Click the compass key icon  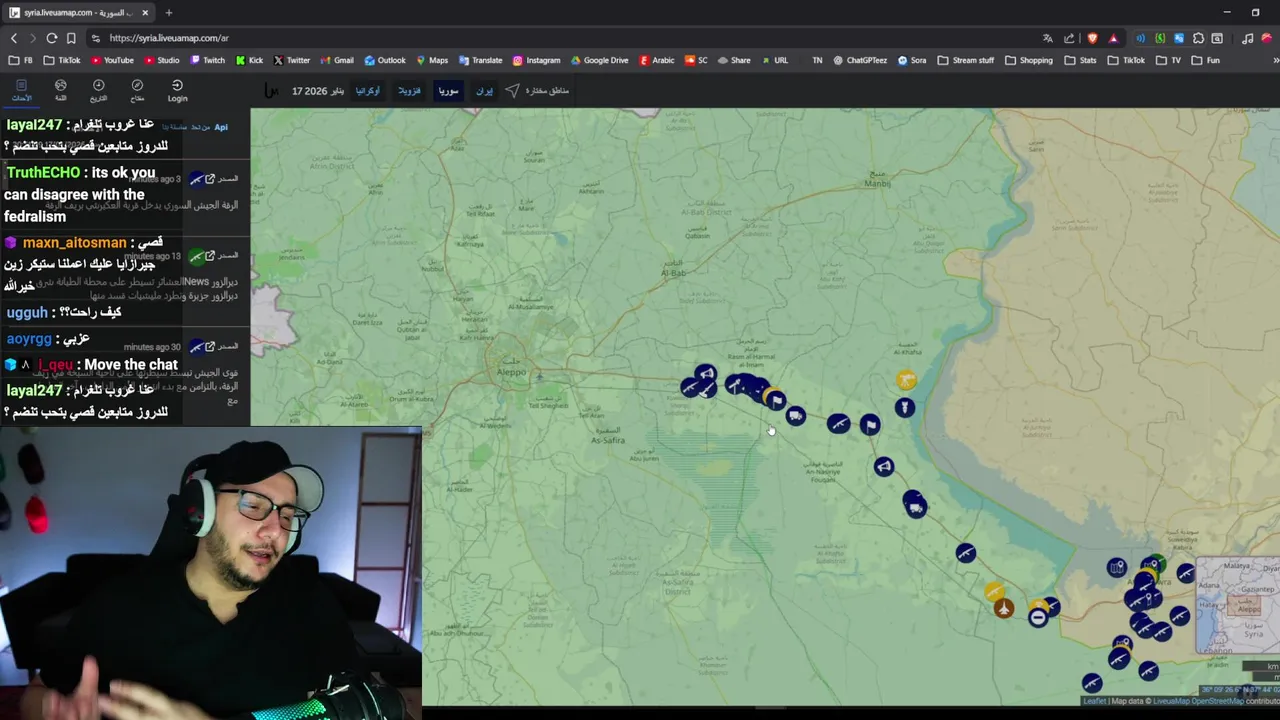point(137,90)
